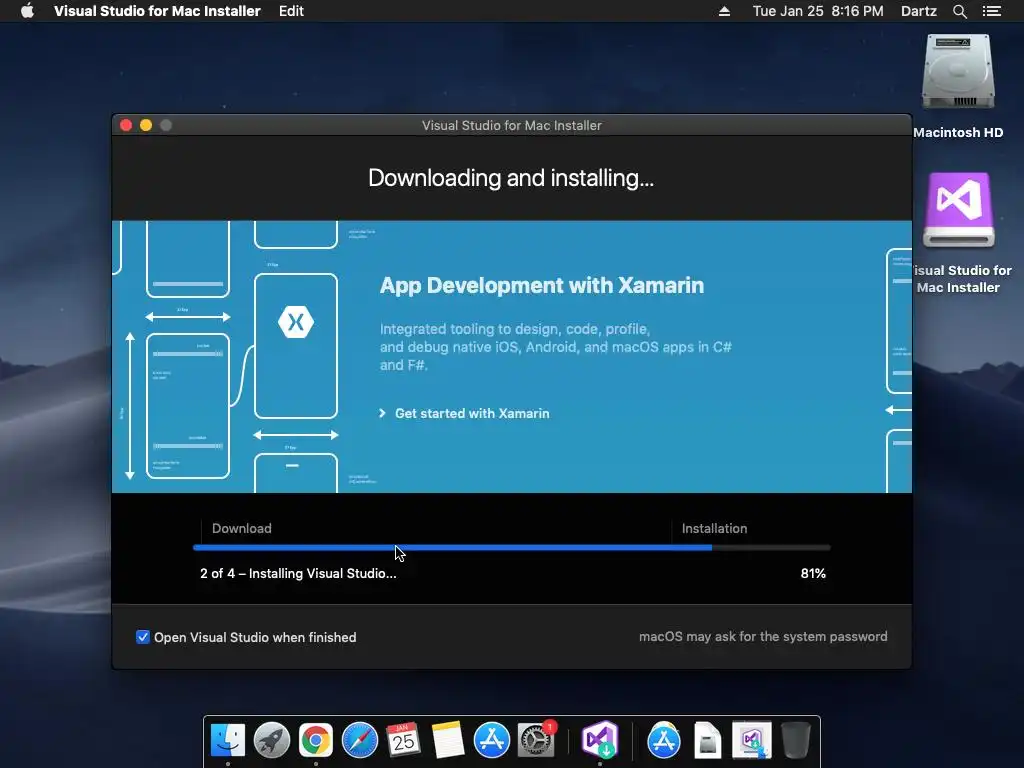
Task: Click the installer window title bar
Action: 511,125
